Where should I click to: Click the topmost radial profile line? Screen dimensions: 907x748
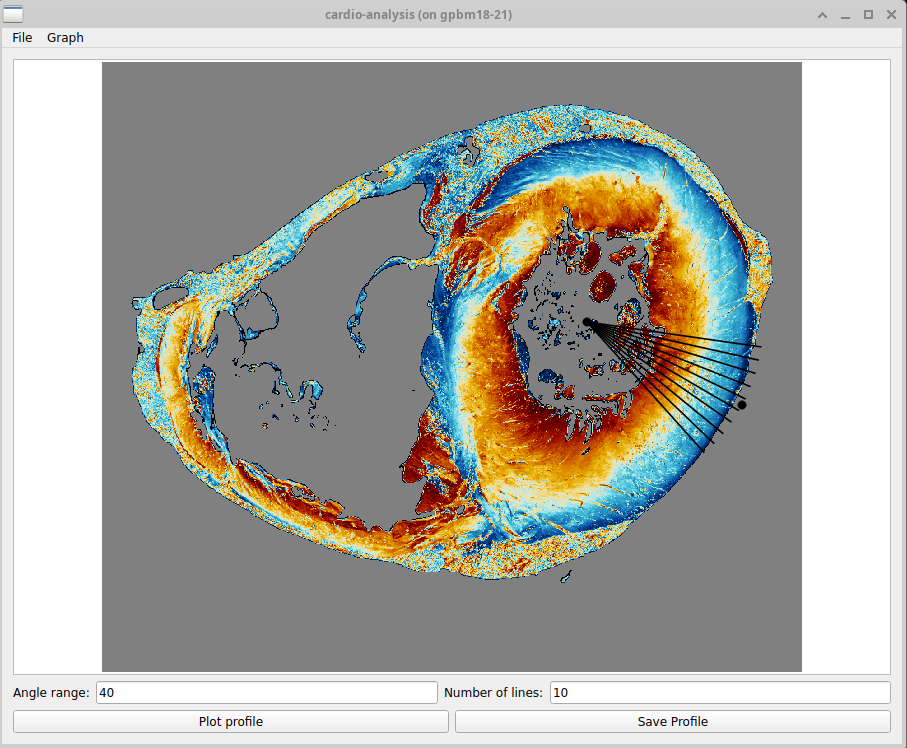(700, 338)
